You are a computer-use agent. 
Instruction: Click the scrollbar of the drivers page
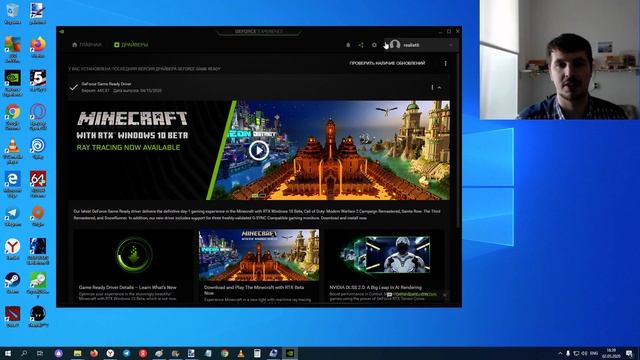coord(458,141)
